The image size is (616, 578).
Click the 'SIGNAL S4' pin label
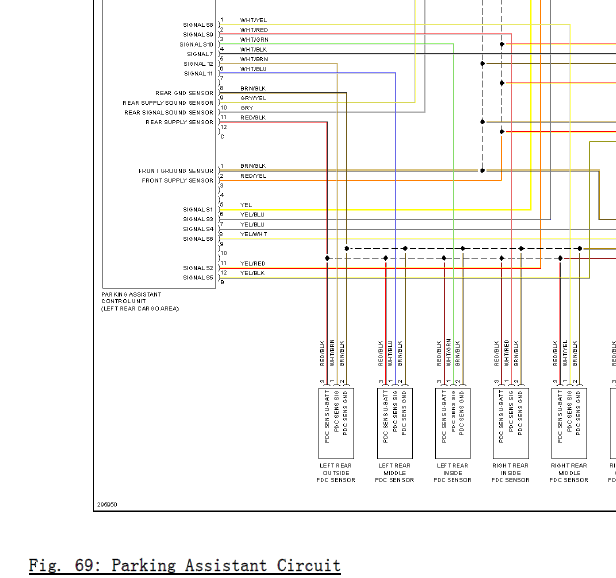[198, 229]
